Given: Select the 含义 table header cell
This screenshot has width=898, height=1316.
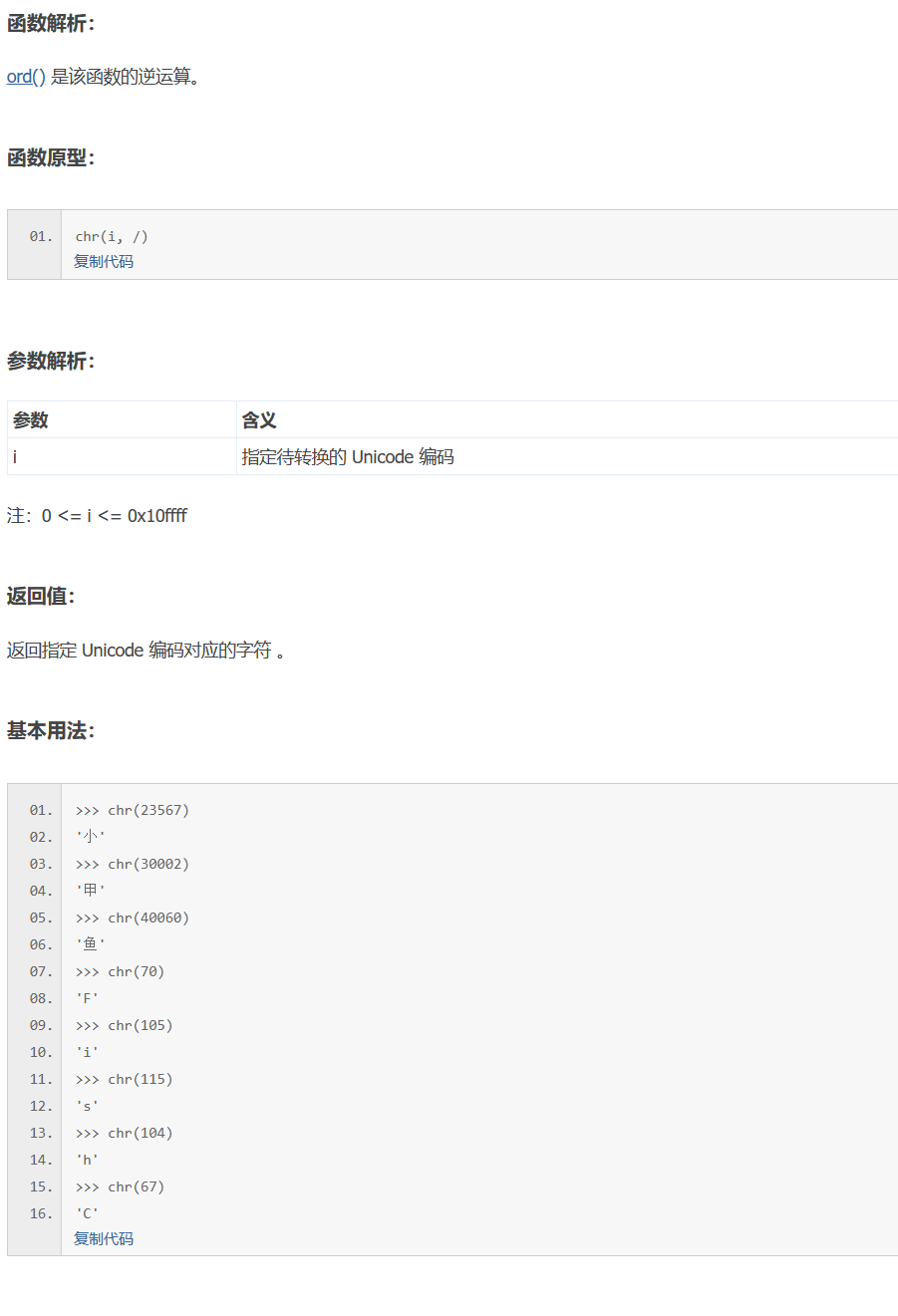Looking at the screenshot, I should [x=258, y=419].
